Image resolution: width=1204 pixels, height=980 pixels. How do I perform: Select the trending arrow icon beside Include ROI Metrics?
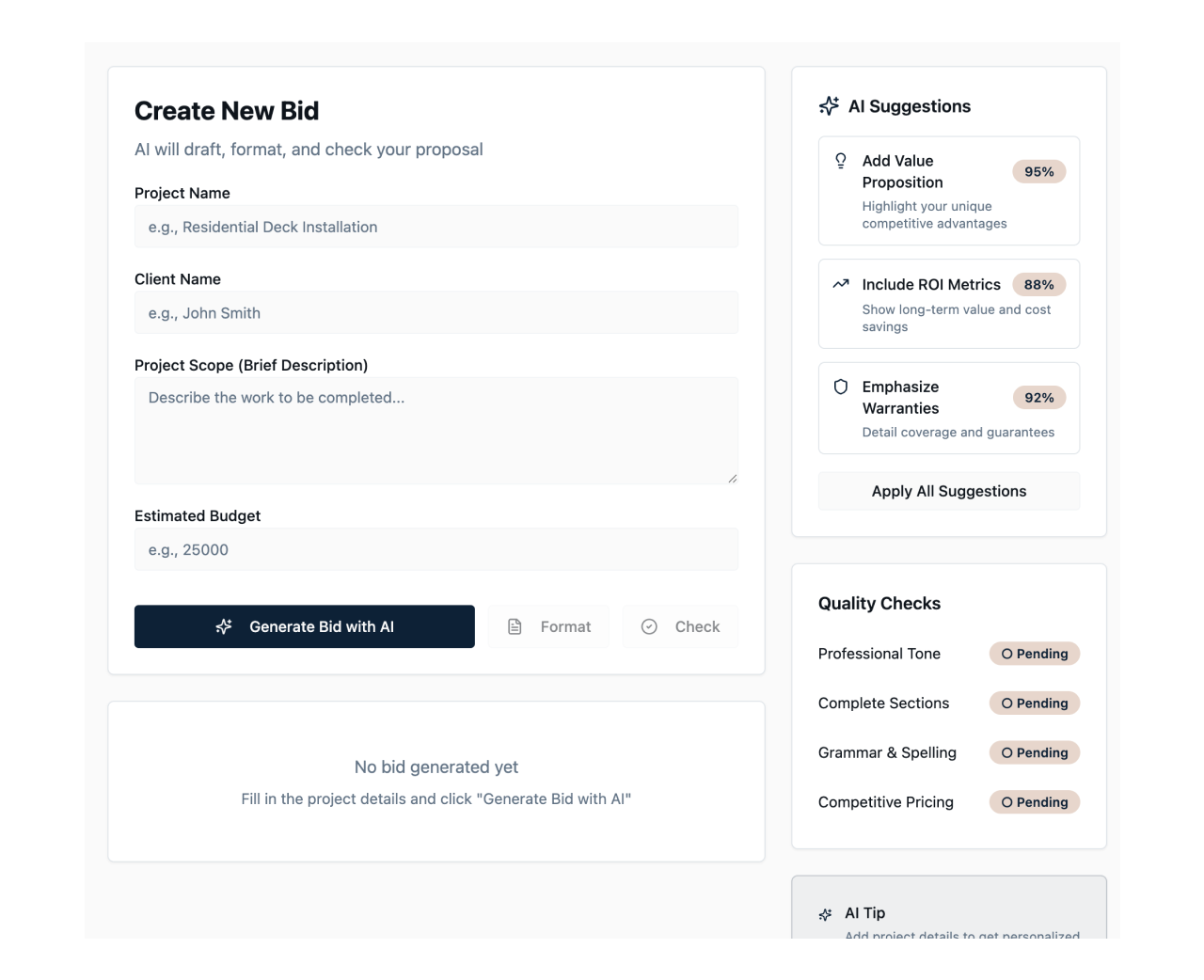pos(840,283)
